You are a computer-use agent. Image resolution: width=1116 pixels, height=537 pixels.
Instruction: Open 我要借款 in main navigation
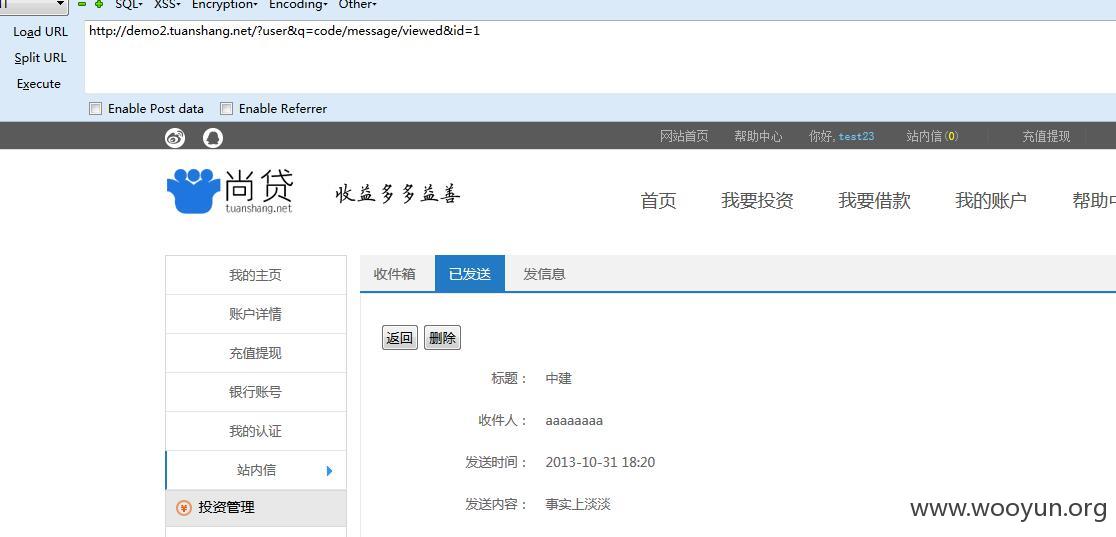tap(874, 200)
